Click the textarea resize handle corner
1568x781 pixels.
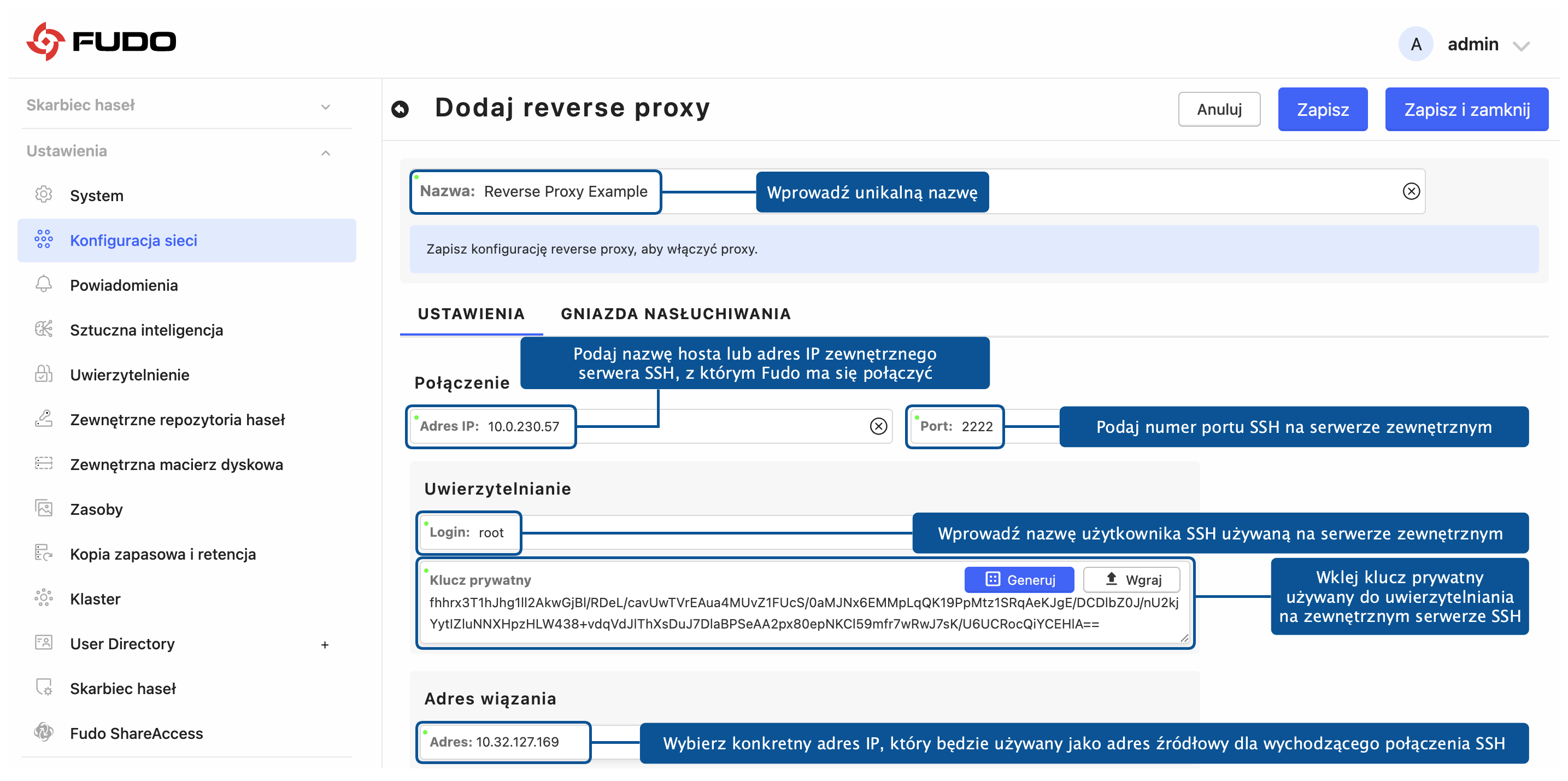tap(1184, 638)
